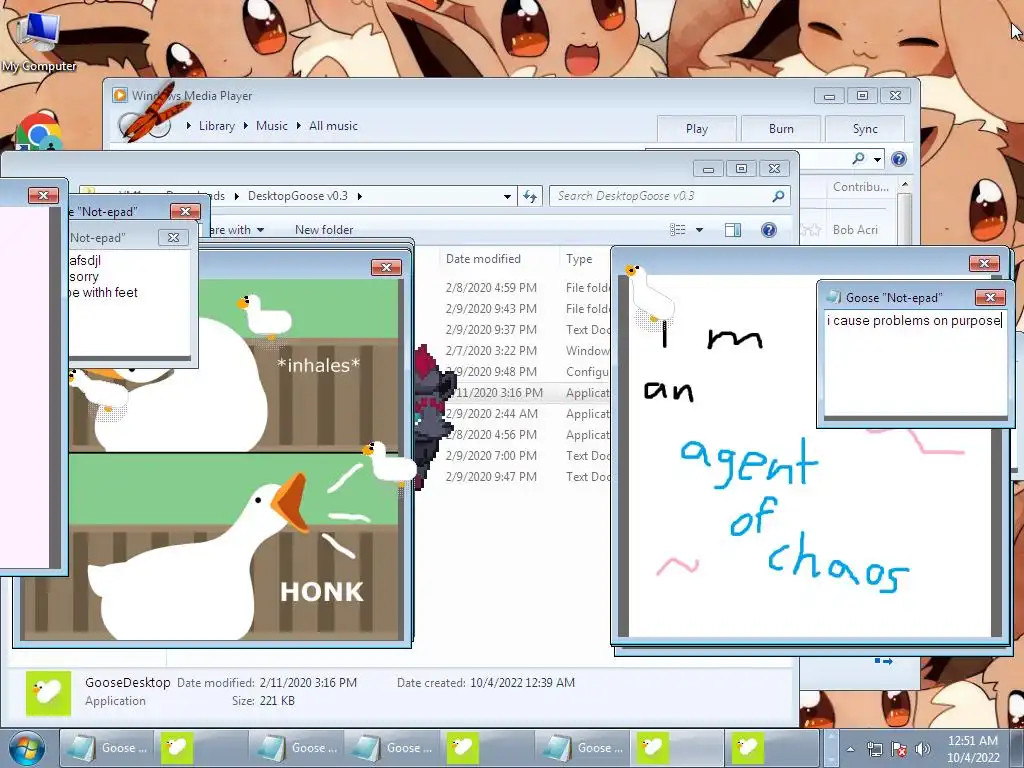
Task: Switch to the Sync tab
Action: pos(865,129)
